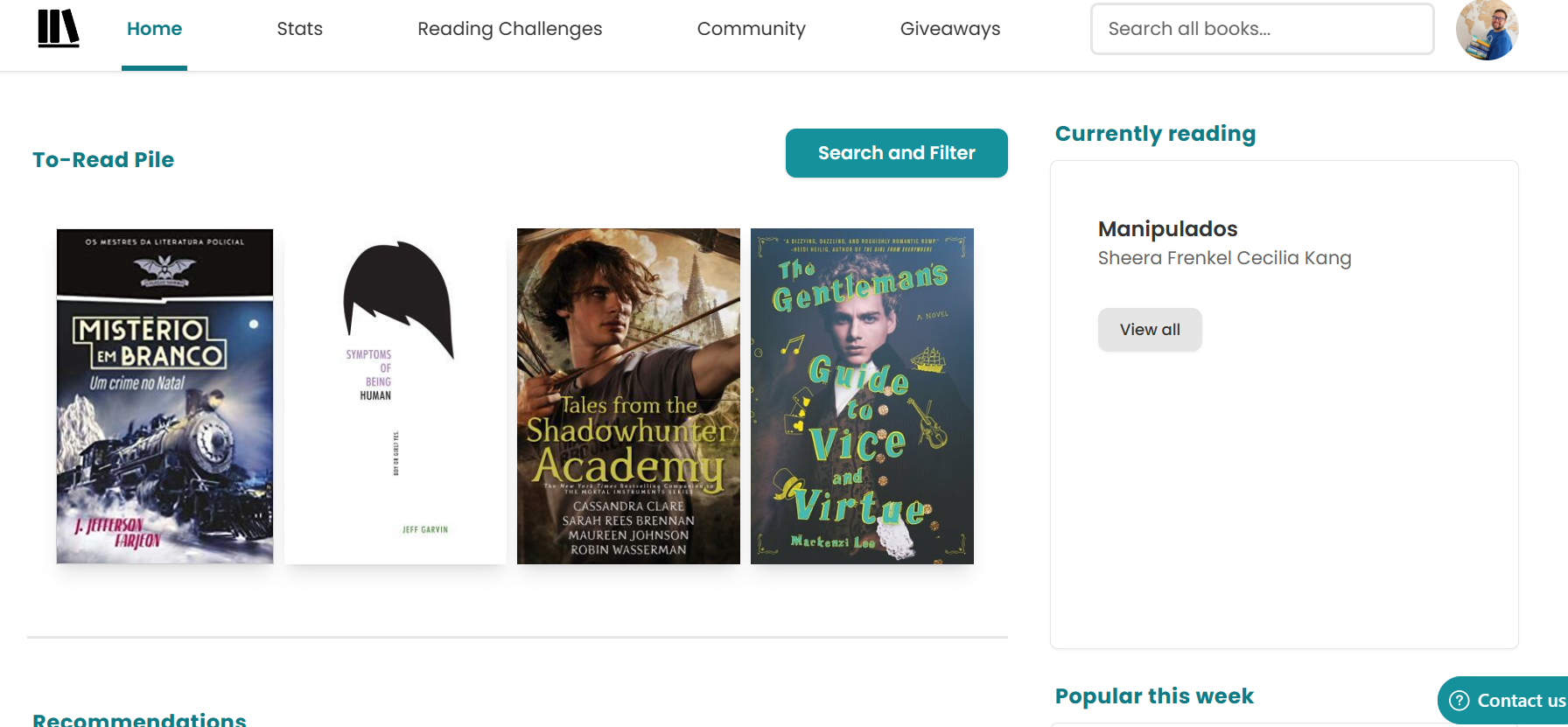1568x727 pixels.
Task: Navigate to Giveaways
Action: (x=949, y=29)
